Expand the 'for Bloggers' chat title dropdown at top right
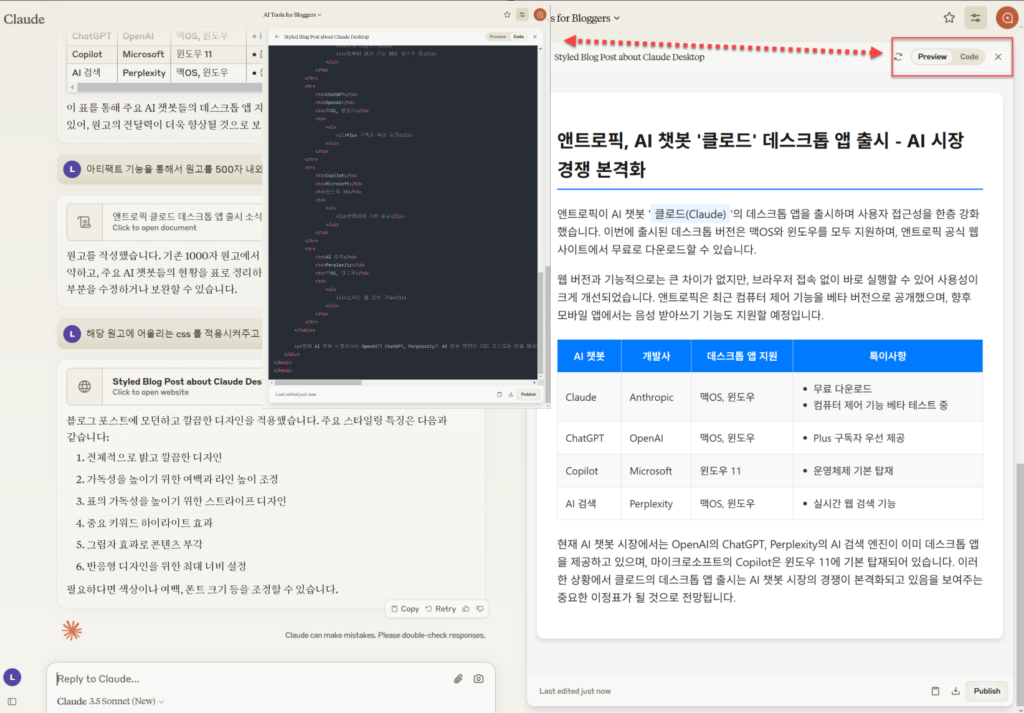The width and height of the screenshot is (1024, 713). tap(585, 18)
